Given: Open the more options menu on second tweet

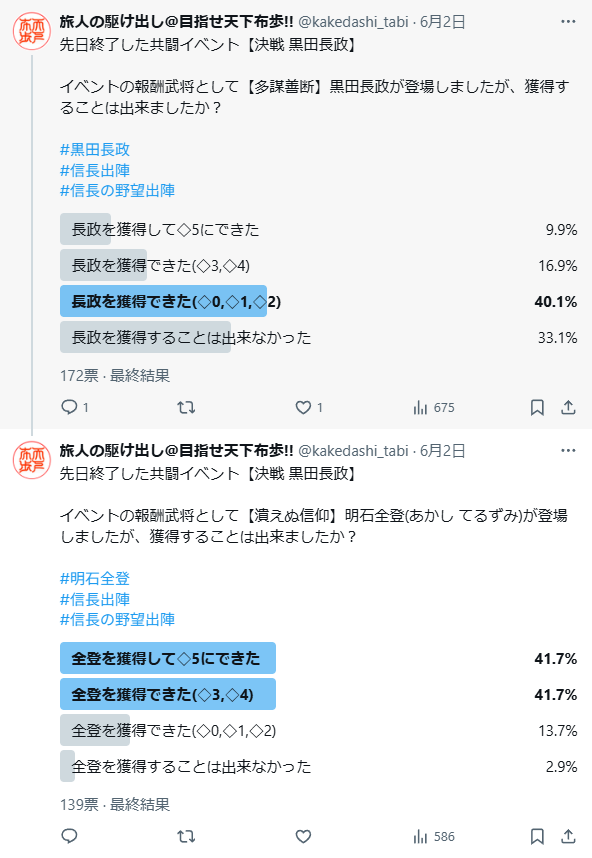Looking at the screenshot, I should tap(568, 450).
